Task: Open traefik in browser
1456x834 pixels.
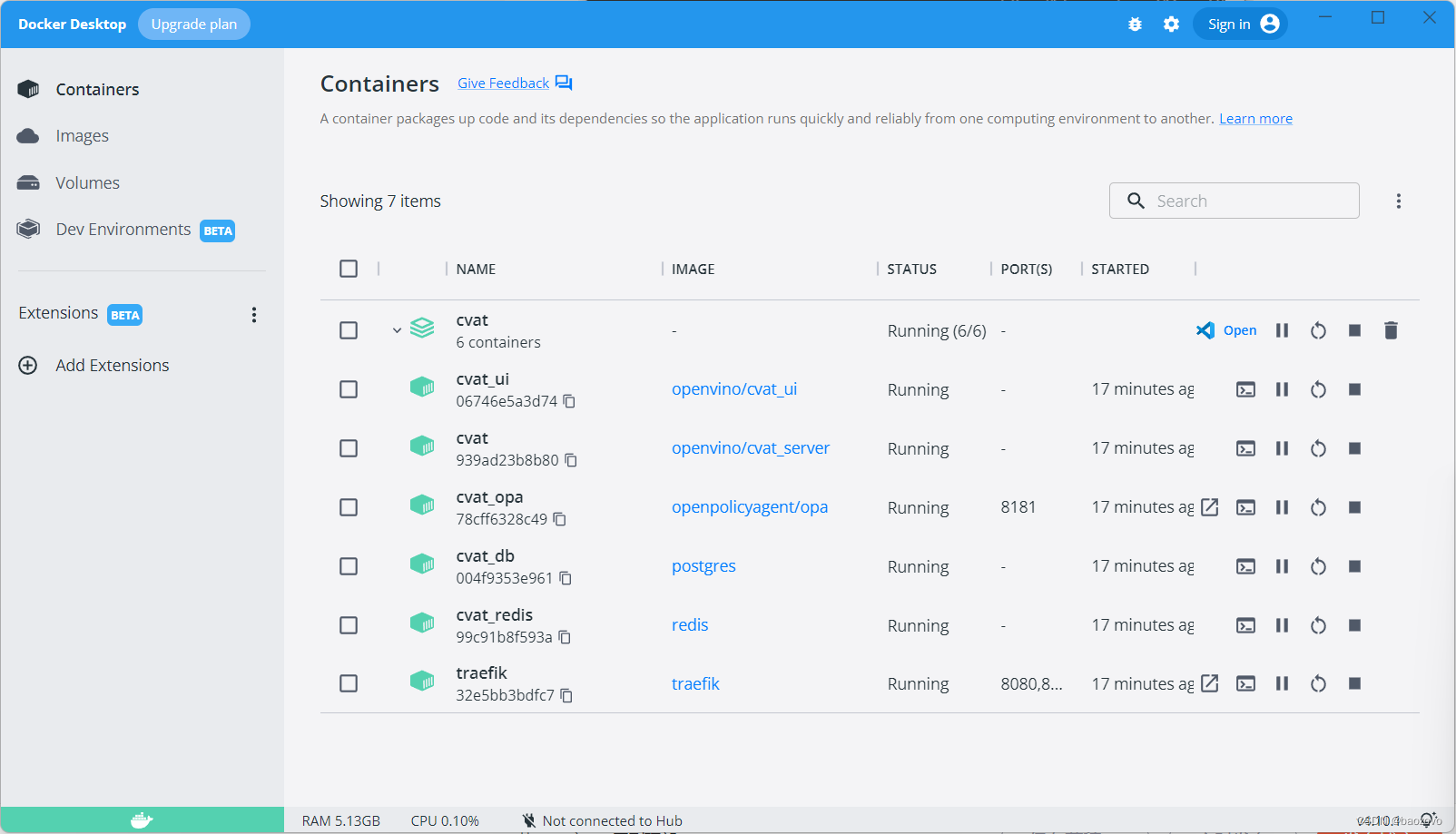Action: point(1209,683)
